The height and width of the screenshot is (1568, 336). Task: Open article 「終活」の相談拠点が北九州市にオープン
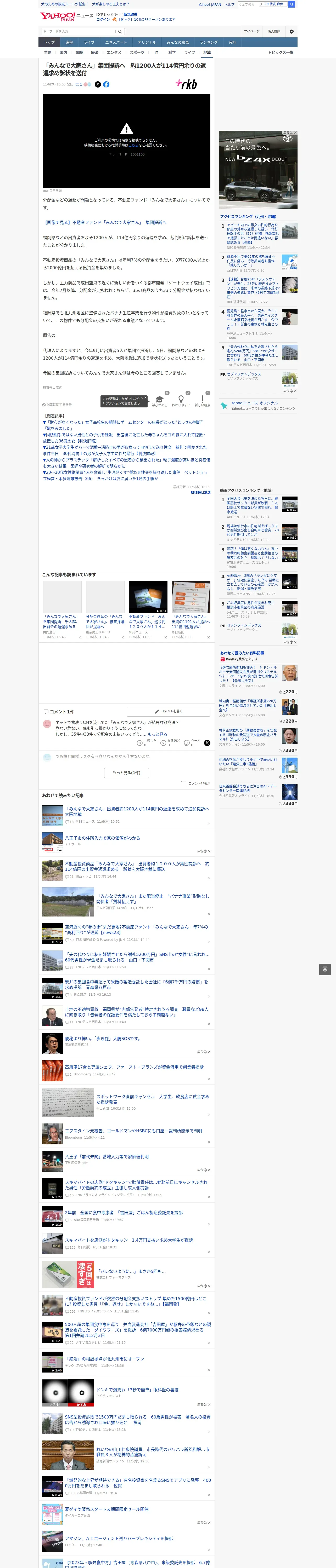pyautogui.click(x=105, y=1359)
